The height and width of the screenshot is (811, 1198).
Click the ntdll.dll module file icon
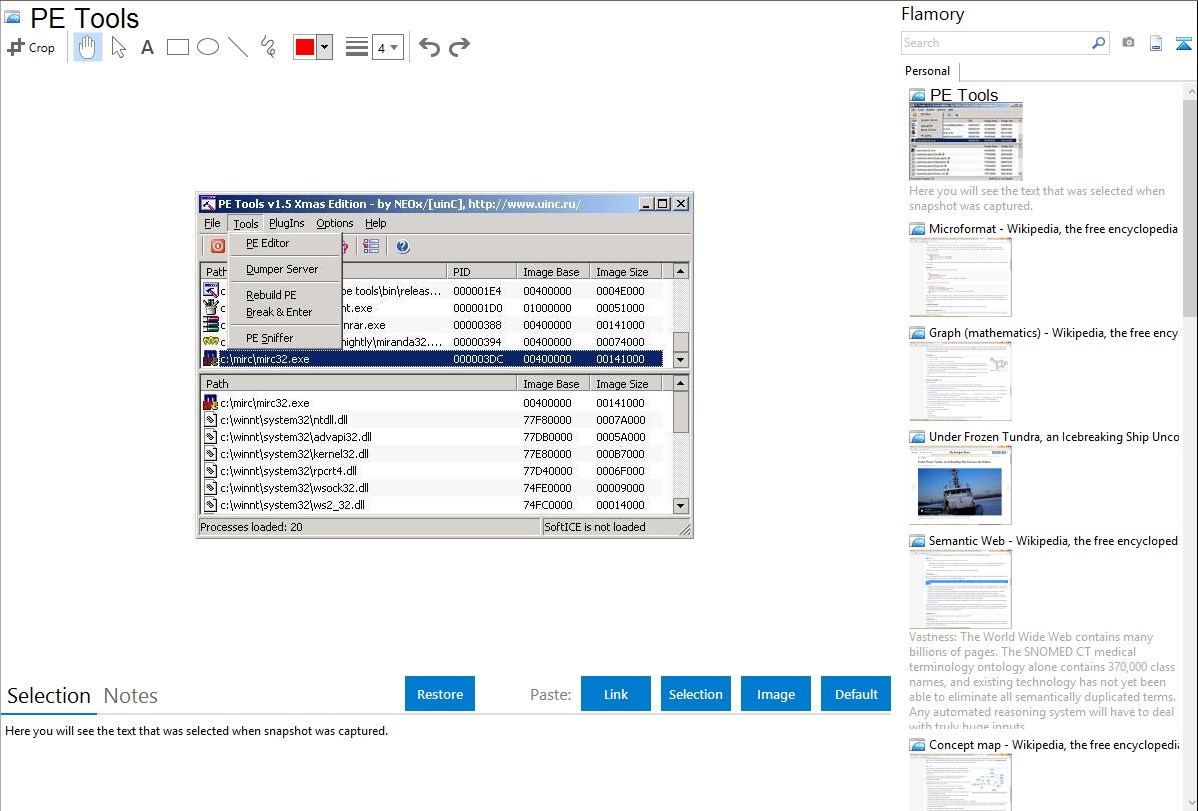211,420
